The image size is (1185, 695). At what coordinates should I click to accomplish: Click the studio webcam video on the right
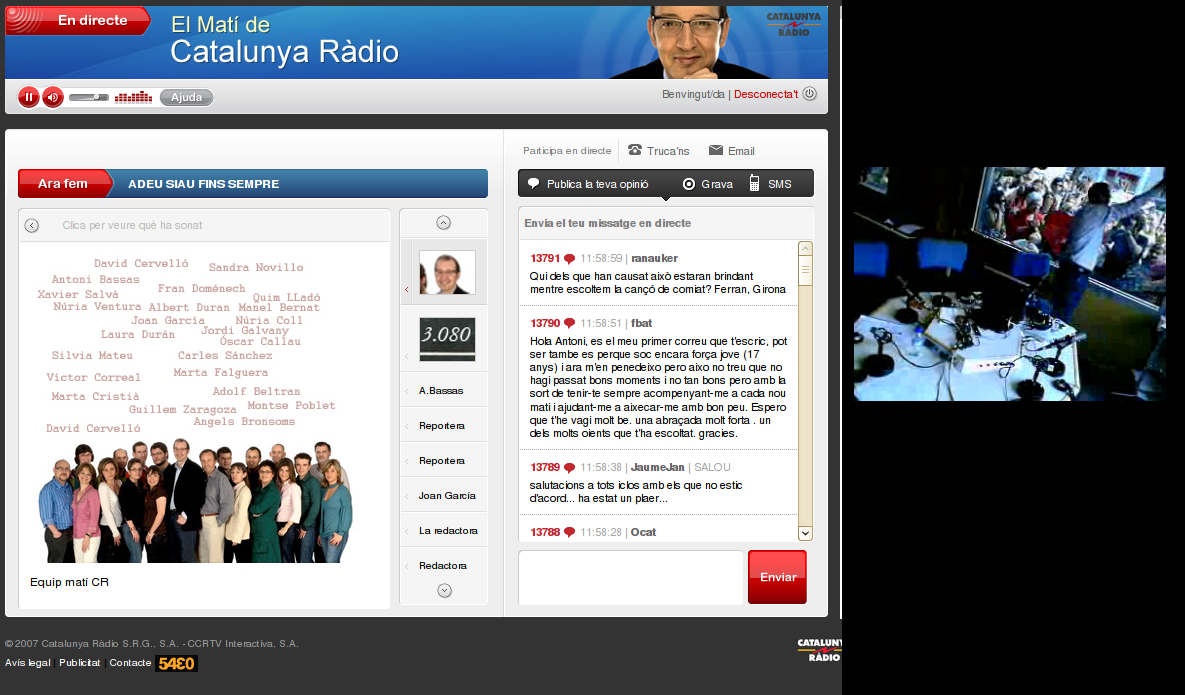[x=1010, y=284]
